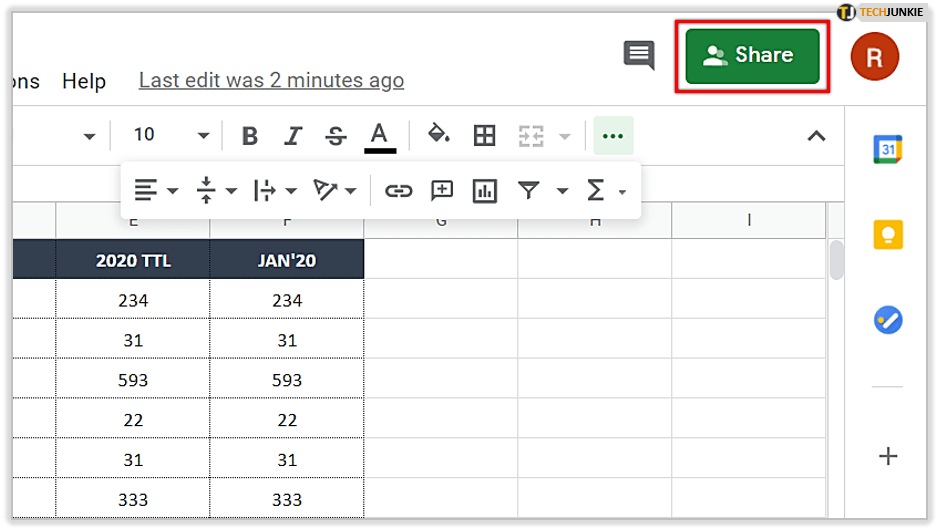
Task: Open comment history speech bubble
Action: 639,55
